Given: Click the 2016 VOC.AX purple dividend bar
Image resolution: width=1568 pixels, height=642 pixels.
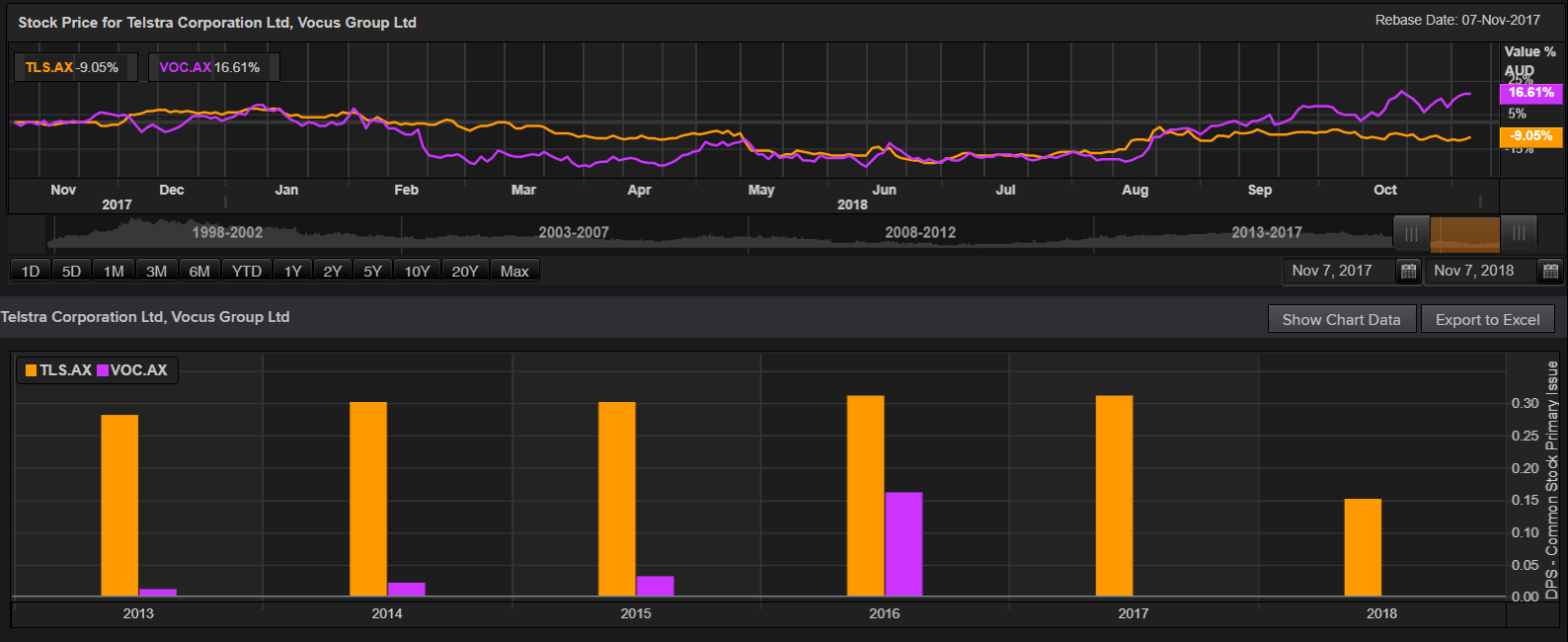Looking at the screenshot, I should (x=904, y=544).
